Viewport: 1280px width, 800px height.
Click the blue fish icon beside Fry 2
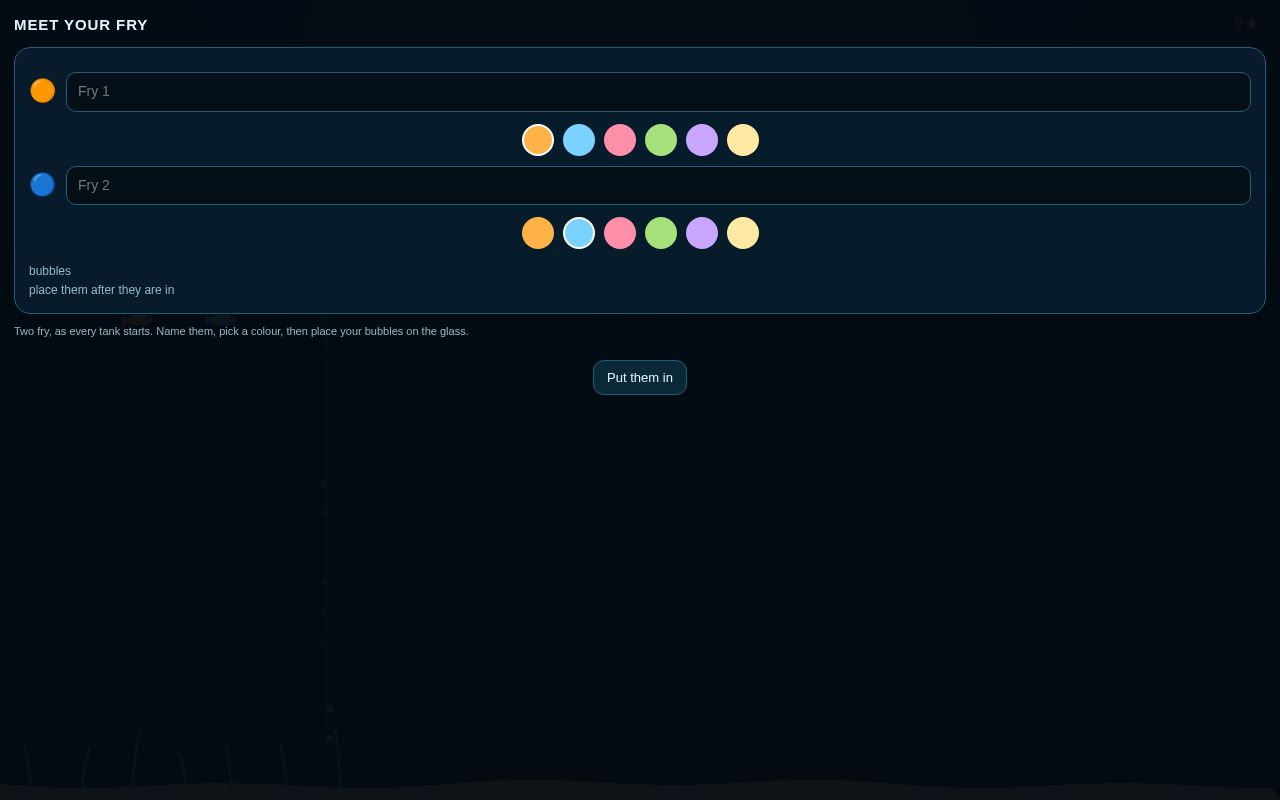click(x=42, y=185)
